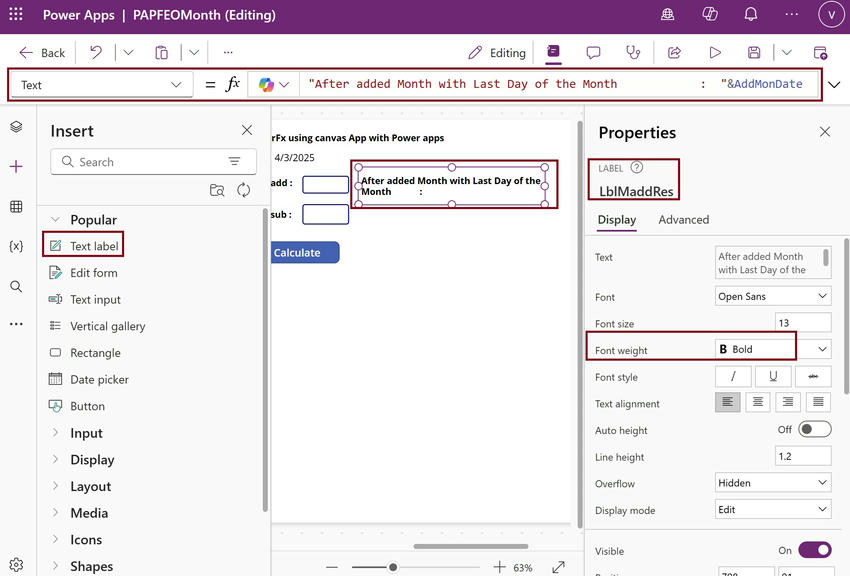Open toolbar overflow ellipsis menu

[x=228, y=53]
